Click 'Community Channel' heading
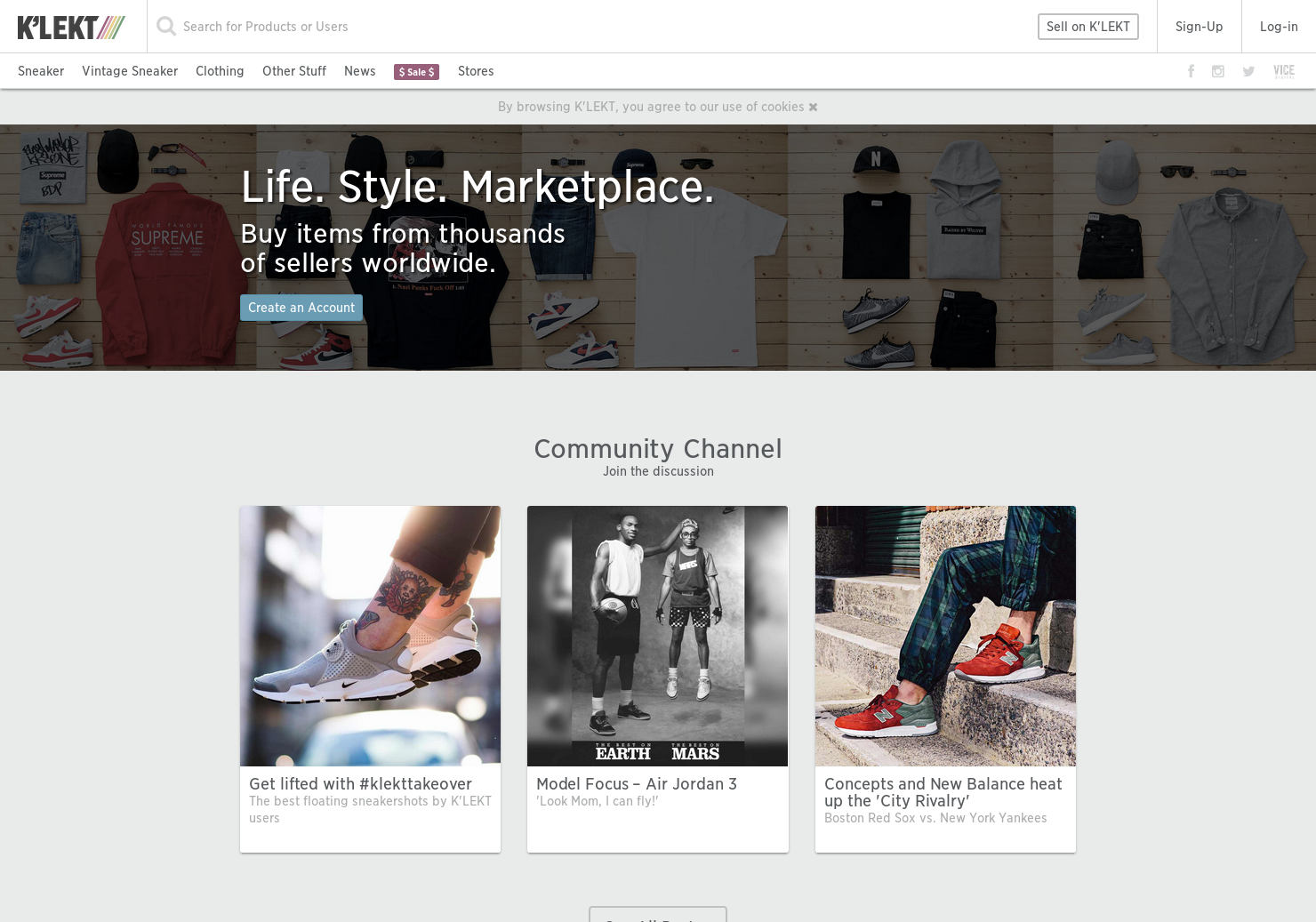Image resolution: width=1316 pixels, height=922 pixels. tap(658, 449)
